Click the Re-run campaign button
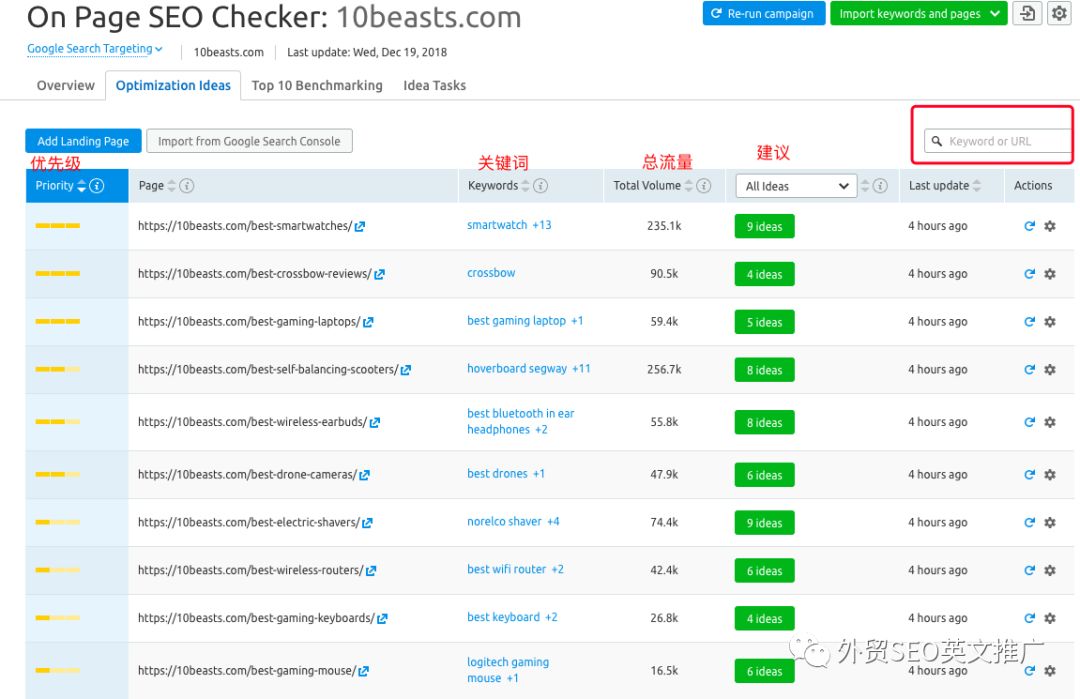This screenshot has height=699, width=1080. click(763, 14)
